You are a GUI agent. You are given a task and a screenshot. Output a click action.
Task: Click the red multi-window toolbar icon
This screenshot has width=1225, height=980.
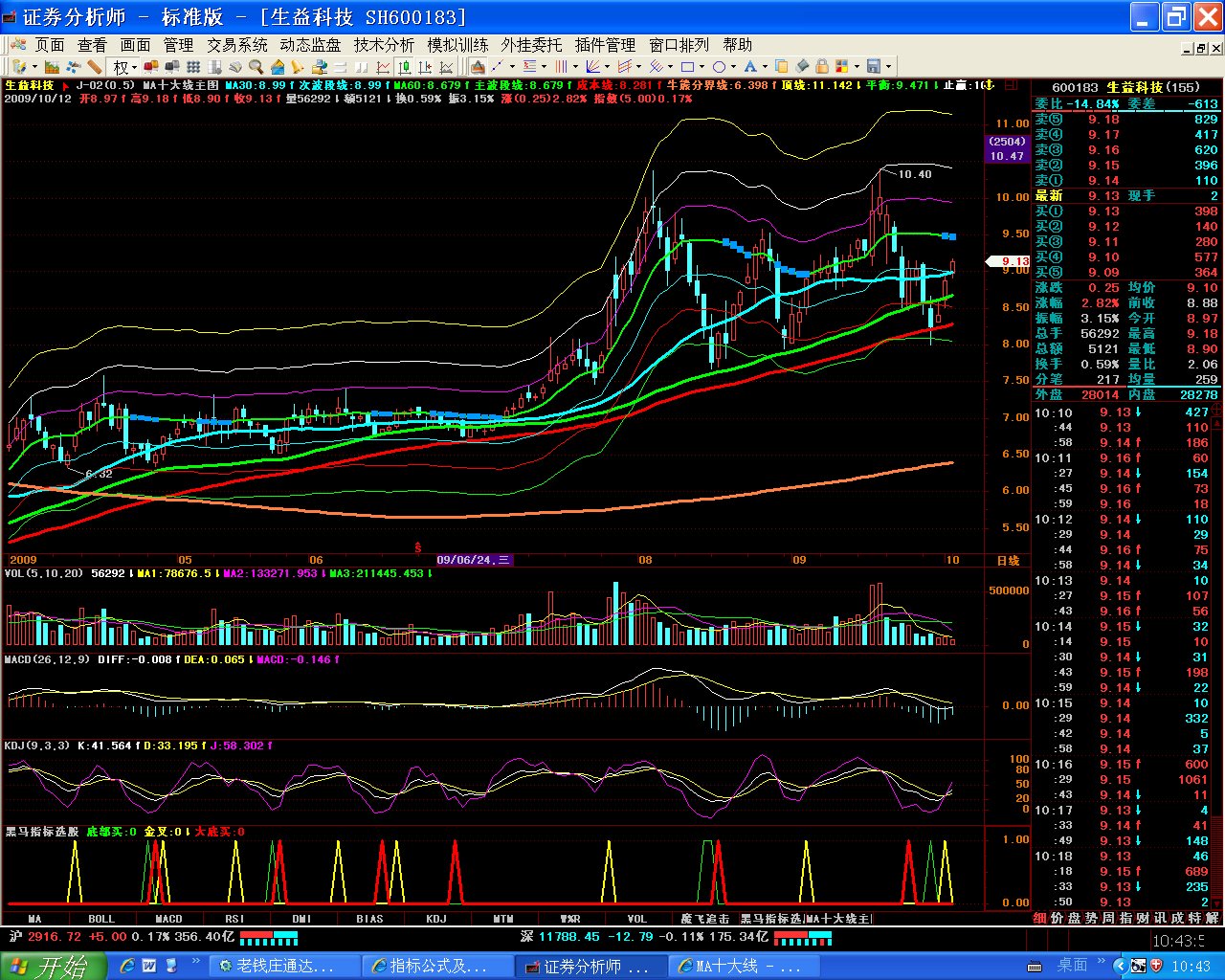pyautogui.click(x=152, y=67)
